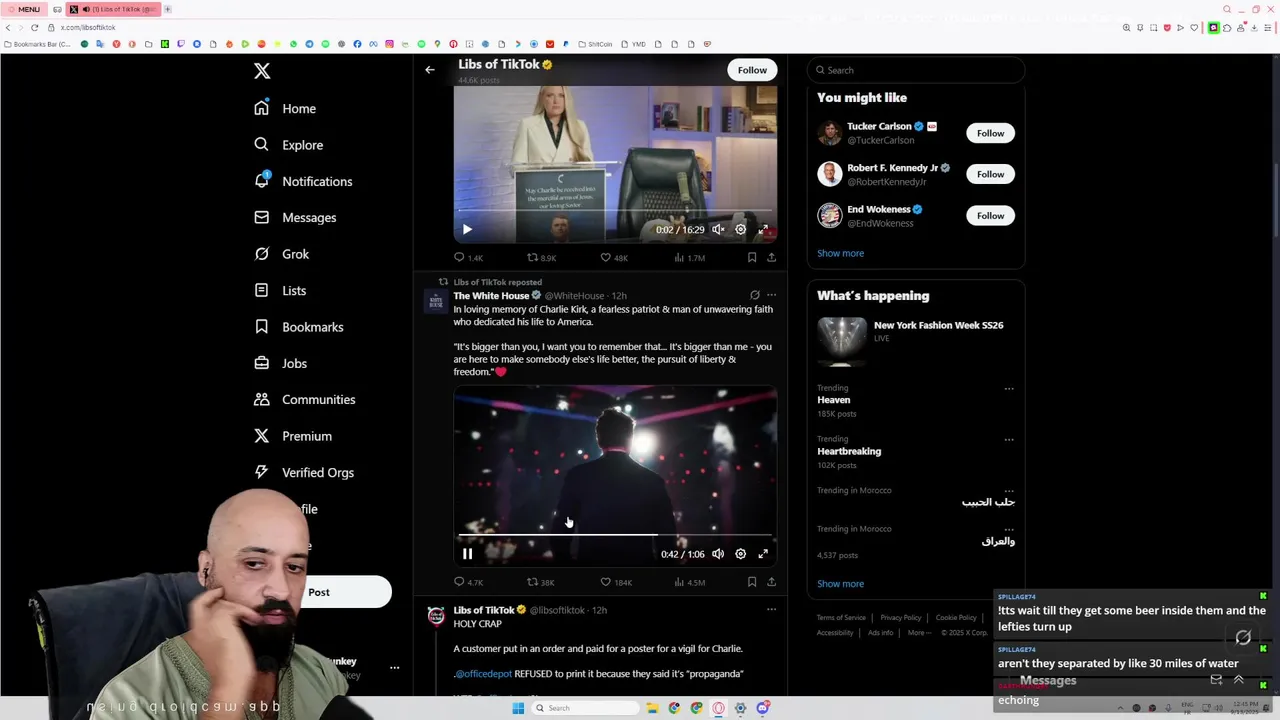This screenshot has height=720, width=1280.
Task: Open Bookmarks in the sidebar
Action: tap(299, 327)
